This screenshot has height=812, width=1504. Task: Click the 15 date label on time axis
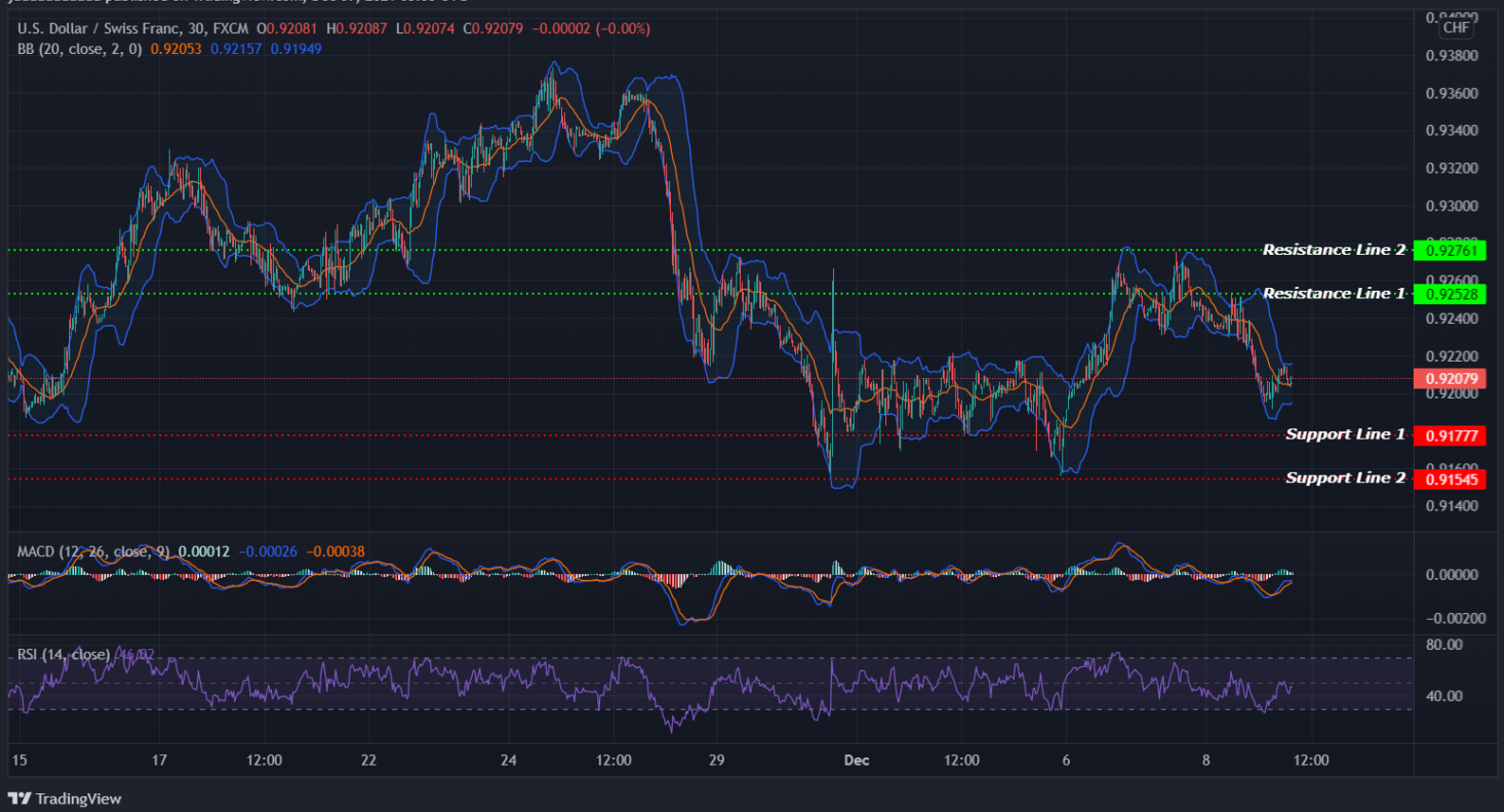click(x=19, y=760)
